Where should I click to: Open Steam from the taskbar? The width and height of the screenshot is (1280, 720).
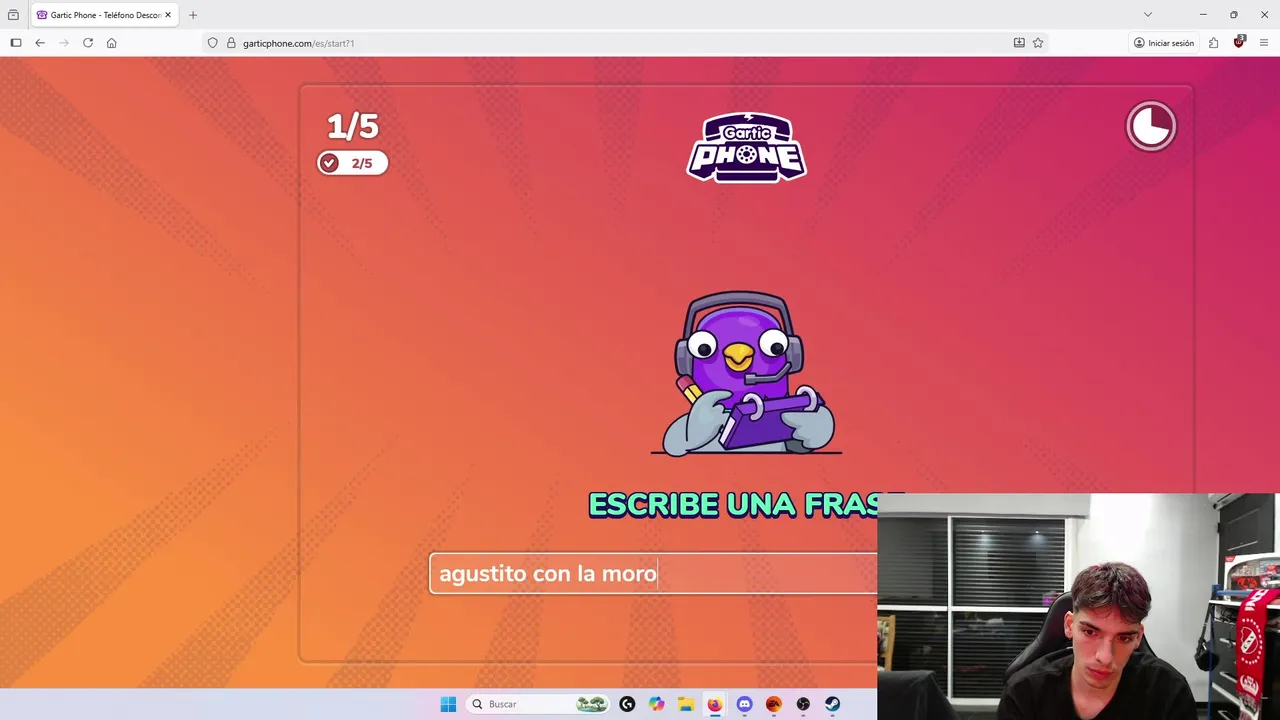click(832, 704)
